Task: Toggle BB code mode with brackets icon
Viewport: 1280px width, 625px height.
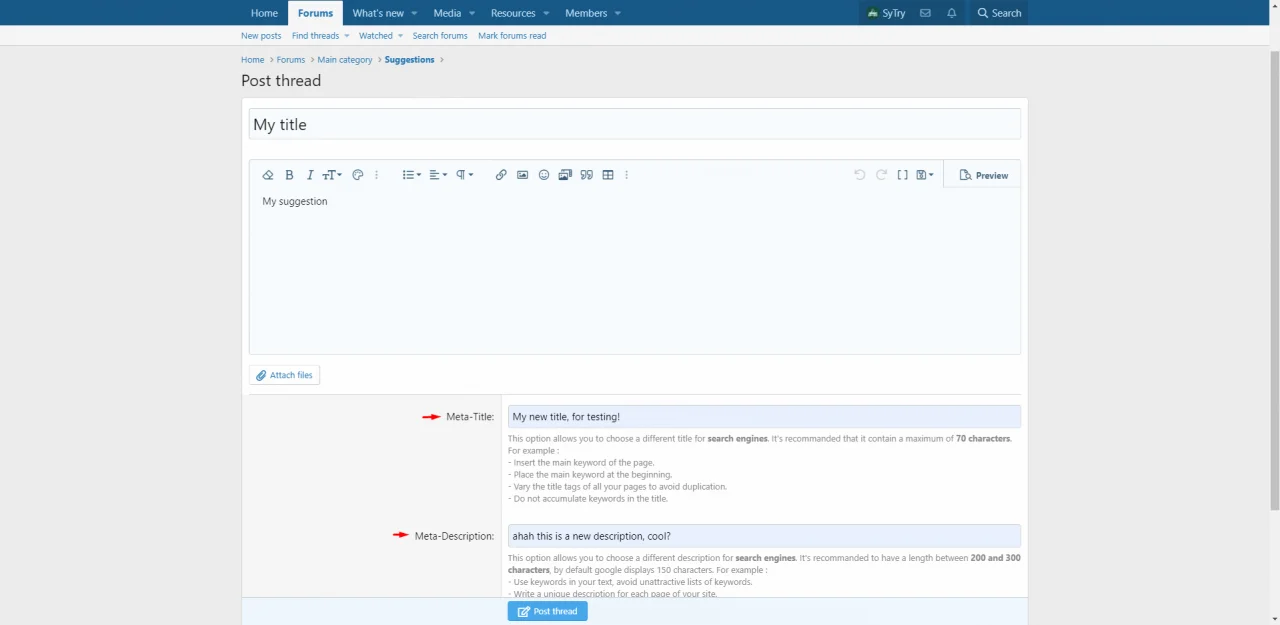Action: pos(902,175)
